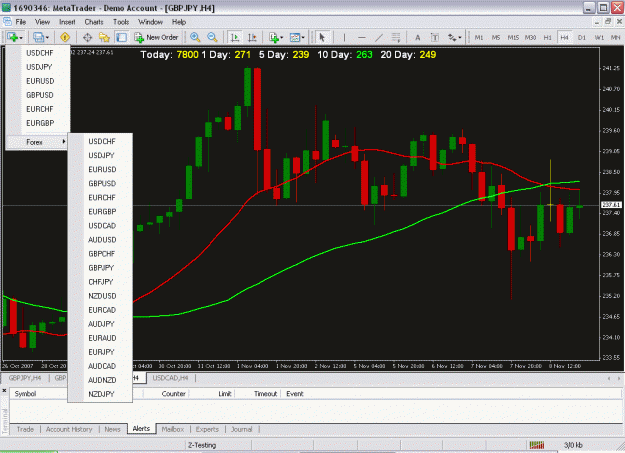Zoom out on the chart
The height and width of the screenshot is (453, 625).
[x=212, y=37]
